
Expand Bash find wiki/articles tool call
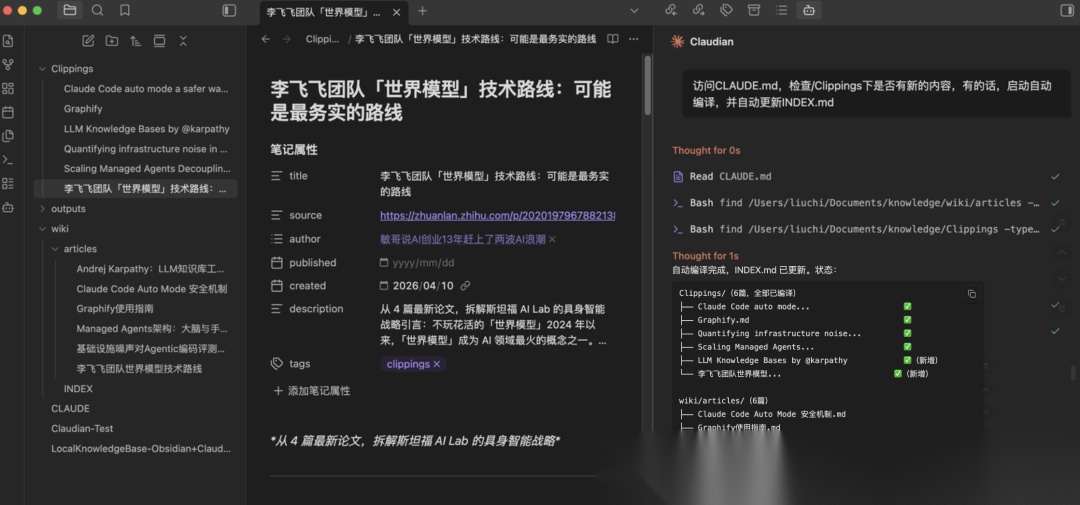point(866,203)
